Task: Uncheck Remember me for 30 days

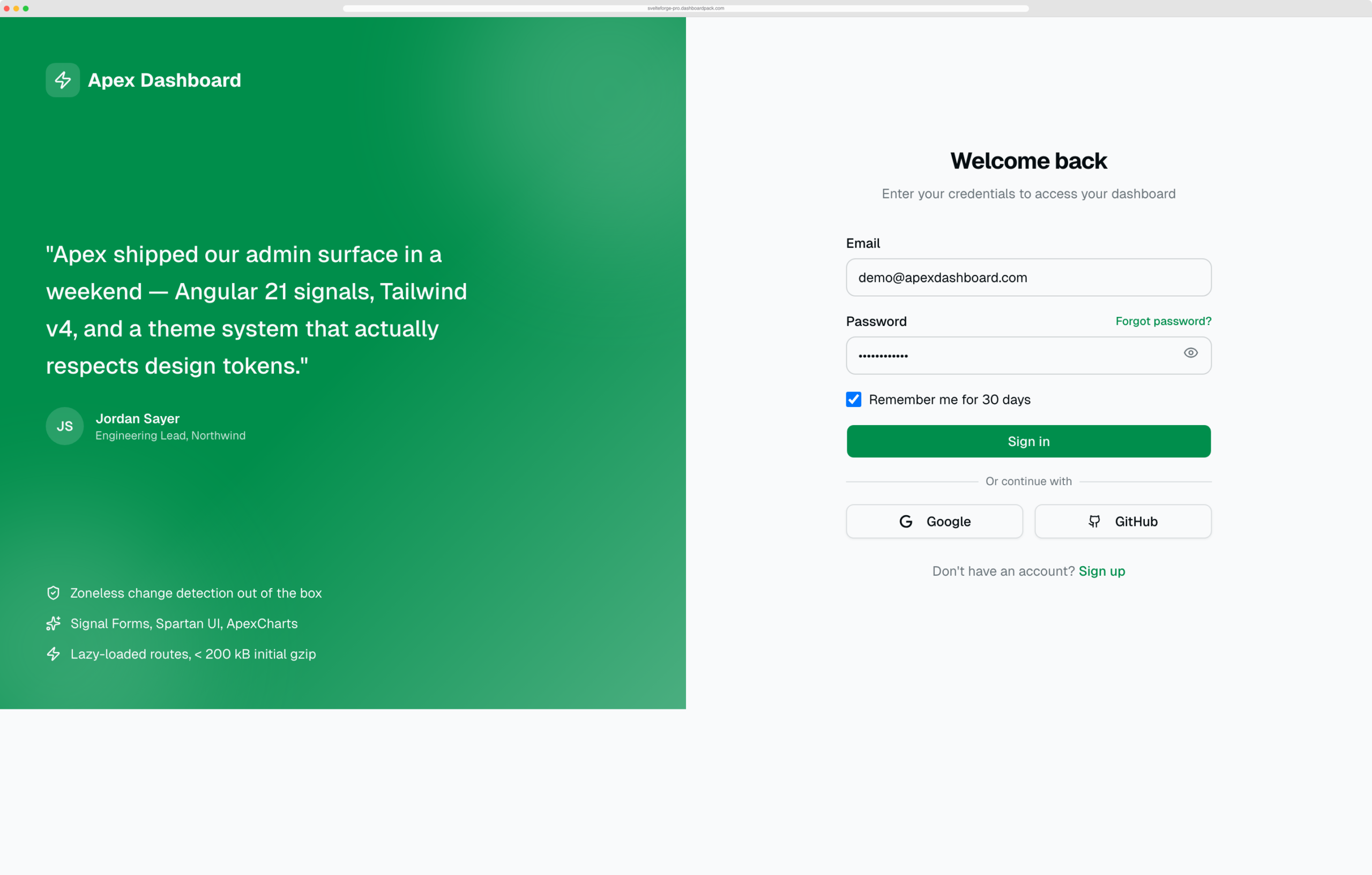Action: point(853,399)
